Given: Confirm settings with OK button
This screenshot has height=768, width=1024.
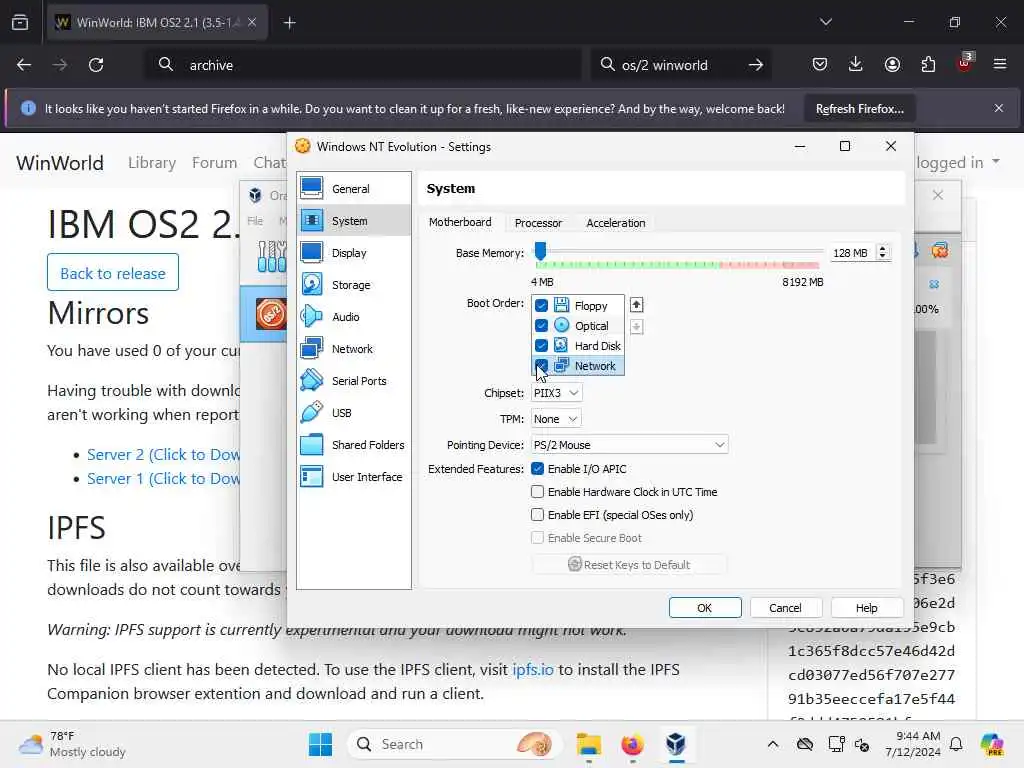Looking at the screenshot, I should tap(705, 608).
